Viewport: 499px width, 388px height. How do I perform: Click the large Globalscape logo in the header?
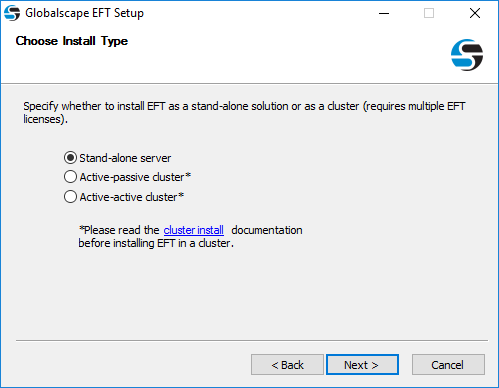tap(467, 55)
